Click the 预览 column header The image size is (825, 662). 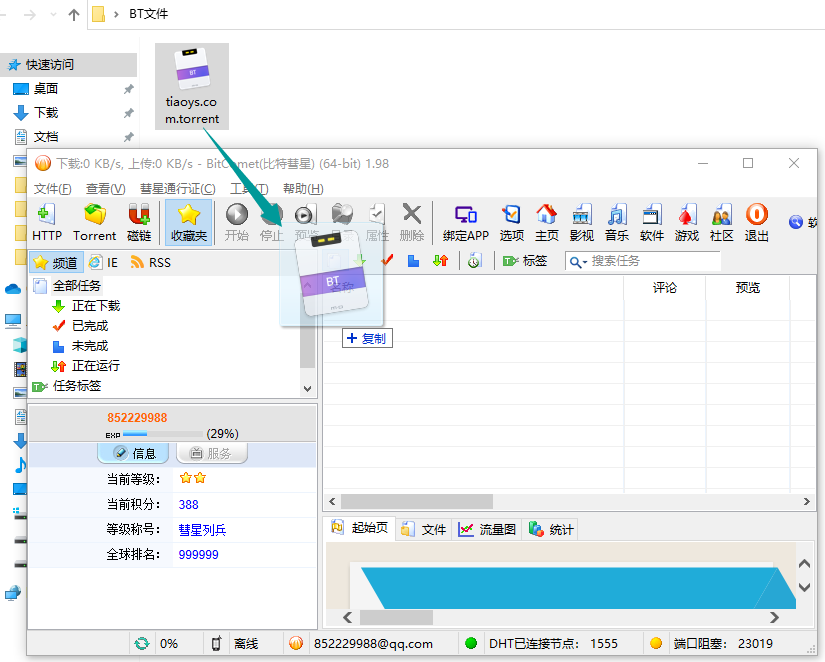pos(748,287)
